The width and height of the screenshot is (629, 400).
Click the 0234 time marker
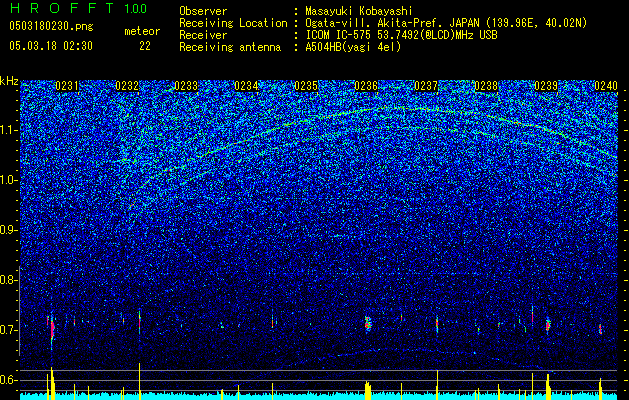click(246, 86)
